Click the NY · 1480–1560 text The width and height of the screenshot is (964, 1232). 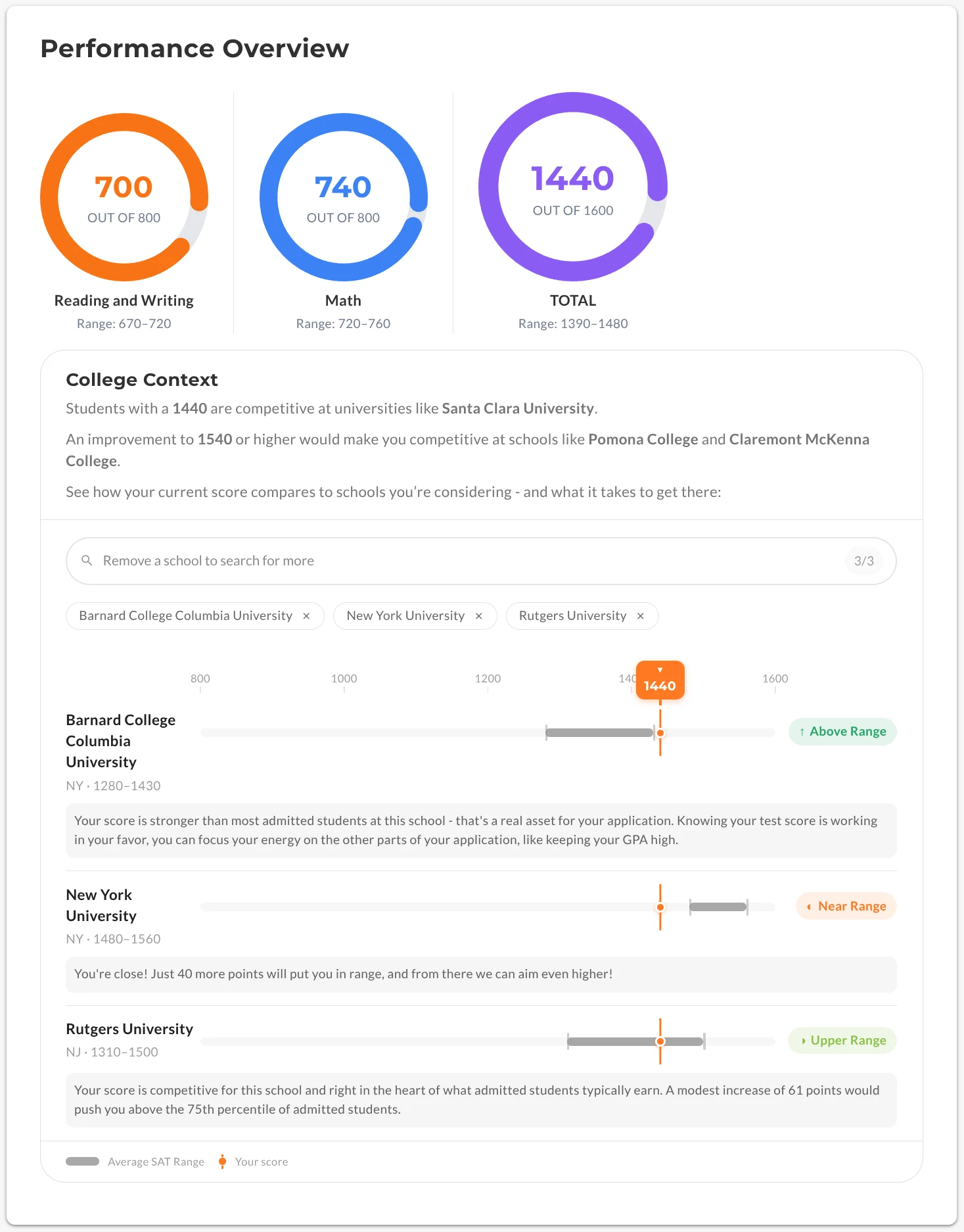(113, 939)
